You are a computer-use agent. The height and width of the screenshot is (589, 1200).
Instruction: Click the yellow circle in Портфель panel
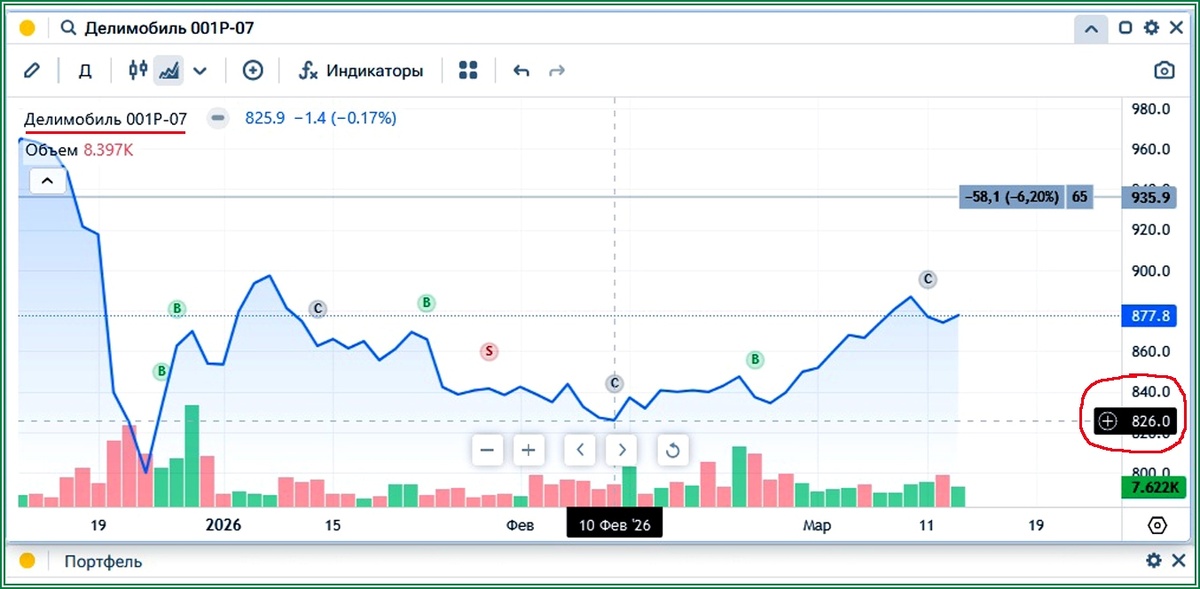28,561
